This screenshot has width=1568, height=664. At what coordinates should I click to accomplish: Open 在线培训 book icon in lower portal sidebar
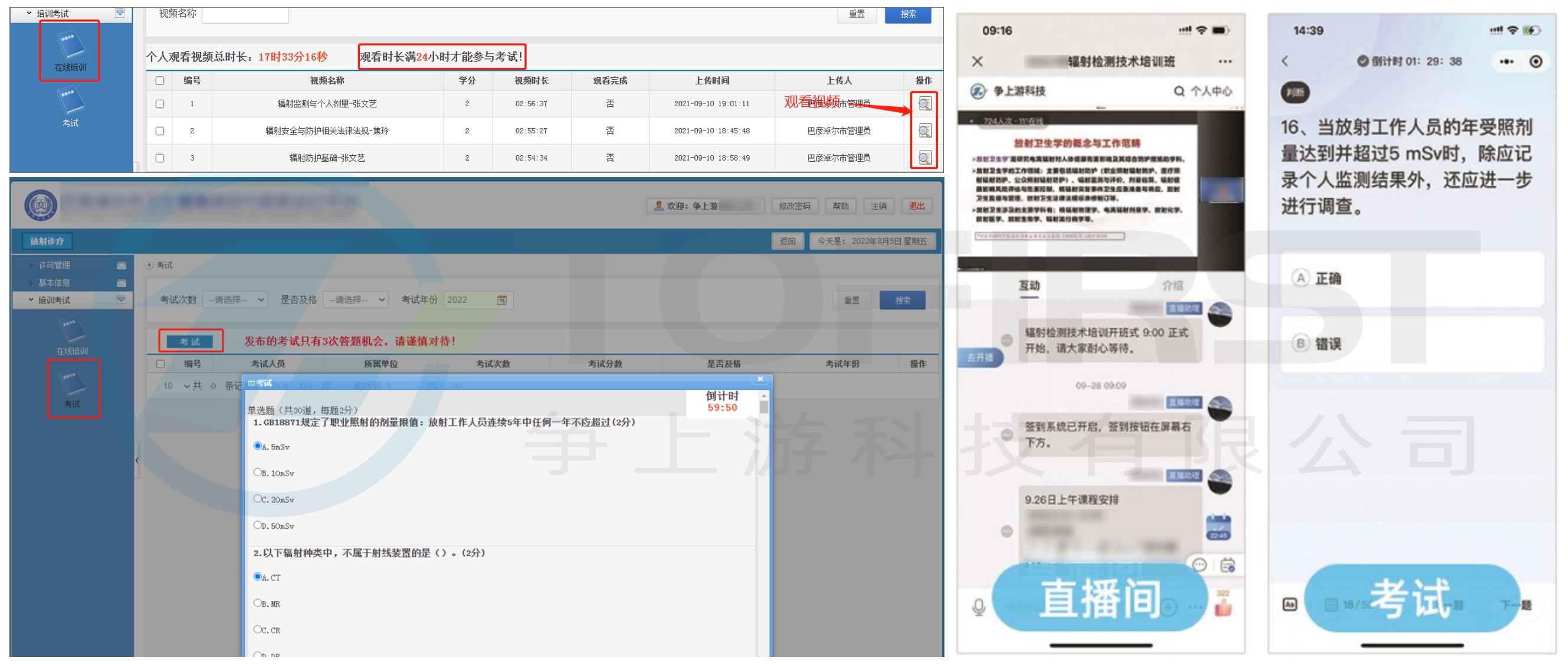(72, 331)
